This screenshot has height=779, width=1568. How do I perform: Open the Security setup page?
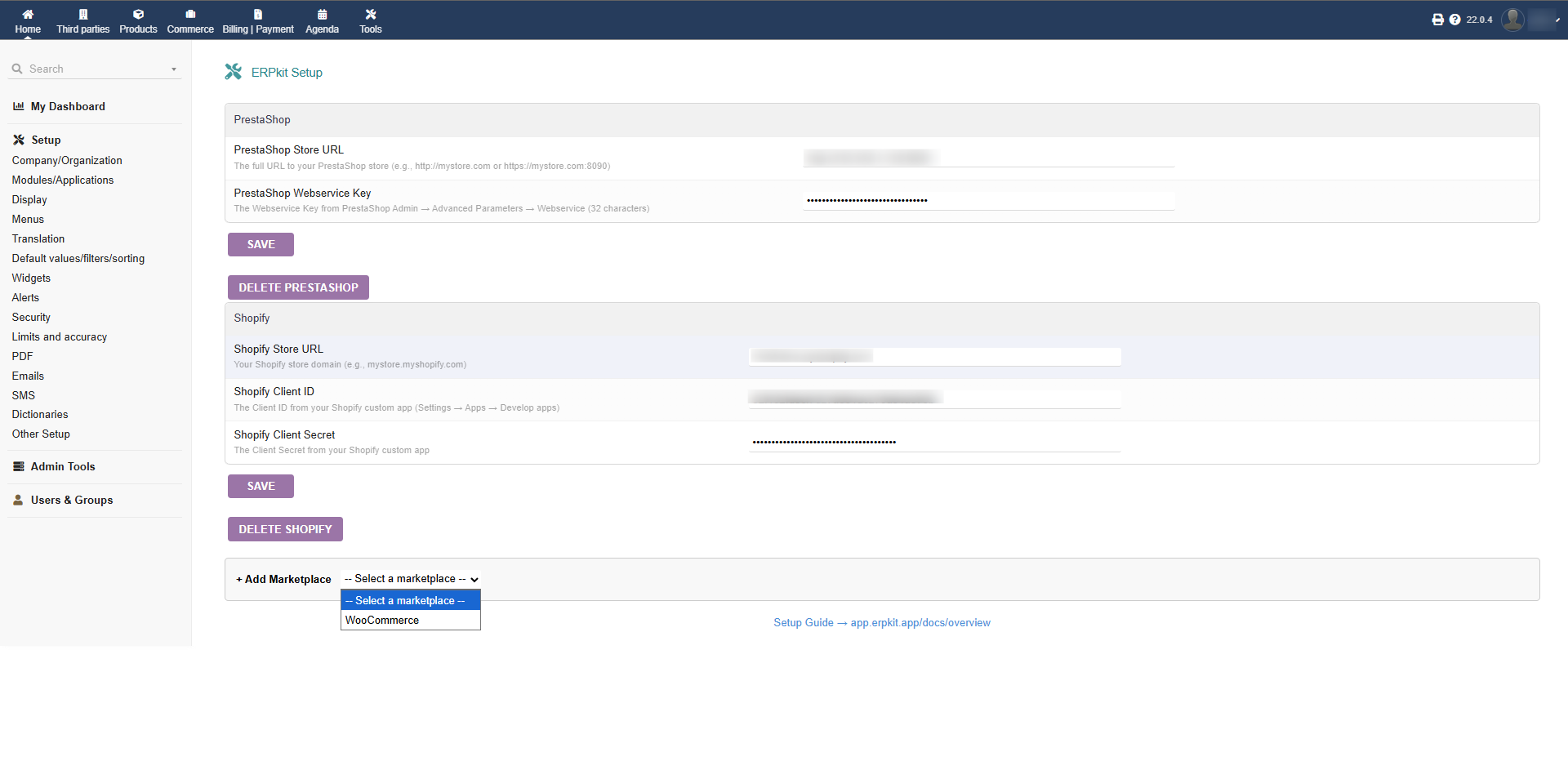click(31, 317)
